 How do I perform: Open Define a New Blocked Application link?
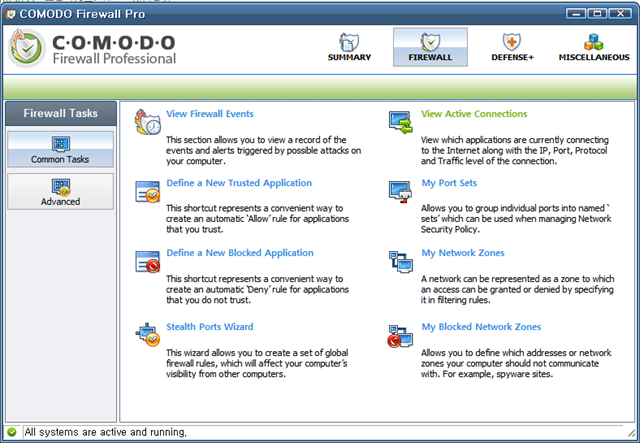click(x=240, y=253)
